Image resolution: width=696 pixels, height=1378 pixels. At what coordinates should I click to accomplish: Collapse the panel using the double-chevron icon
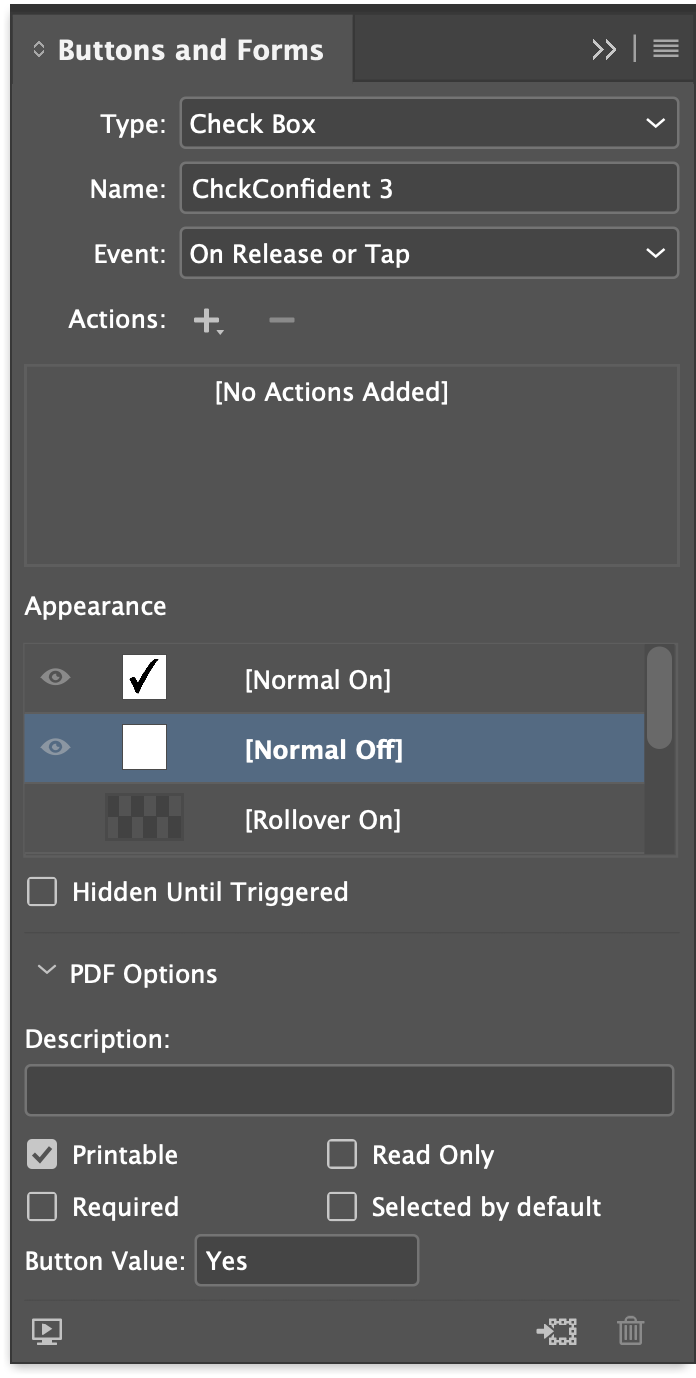pos(604,47)
